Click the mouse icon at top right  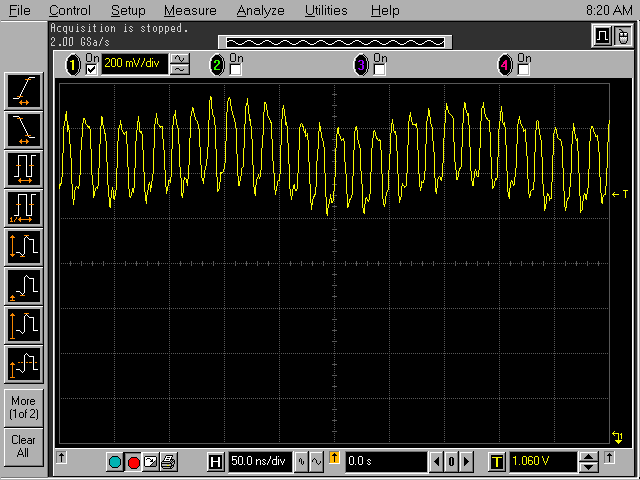point(622,36)
